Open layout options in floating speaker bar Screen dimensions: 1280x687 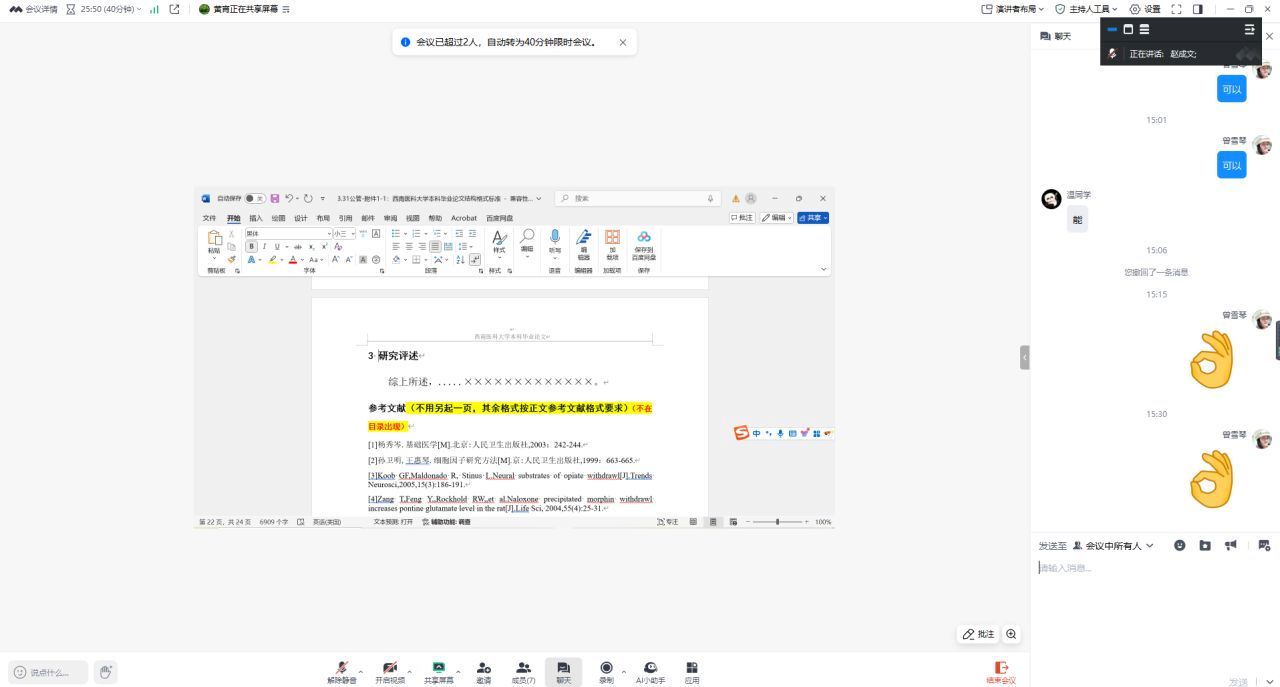pyautogui.click(x=1249, y=29)
